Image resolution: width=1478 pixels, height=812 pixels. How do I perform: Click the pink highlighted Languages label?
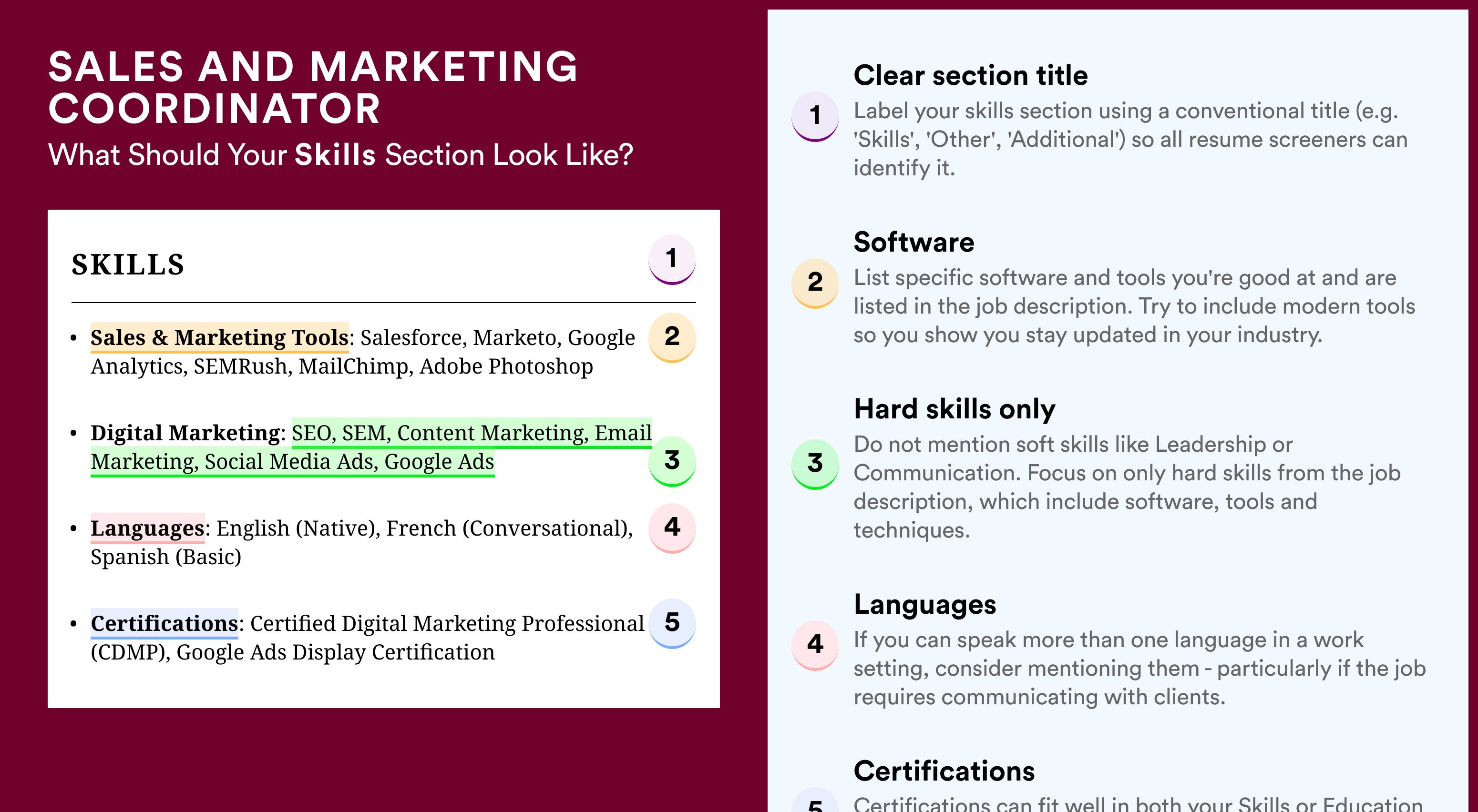point(147,528)
